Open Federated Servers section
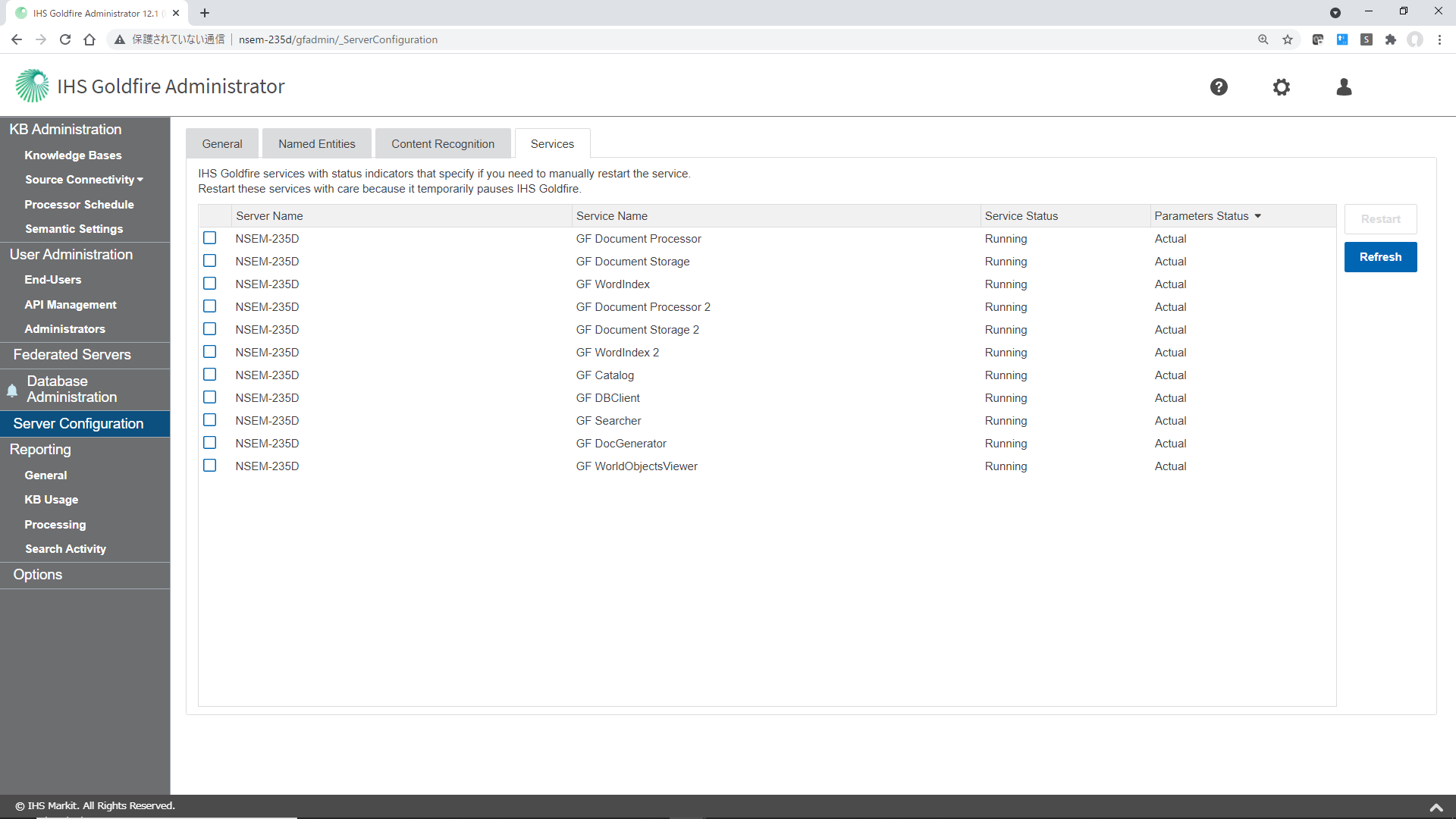The image size is (1456, 819). point(85,355)
